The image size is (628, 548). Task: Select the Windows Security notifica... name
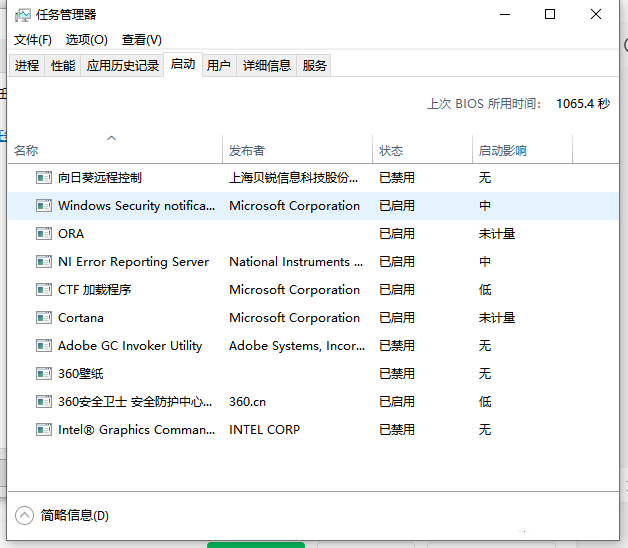tap(137, 206)
